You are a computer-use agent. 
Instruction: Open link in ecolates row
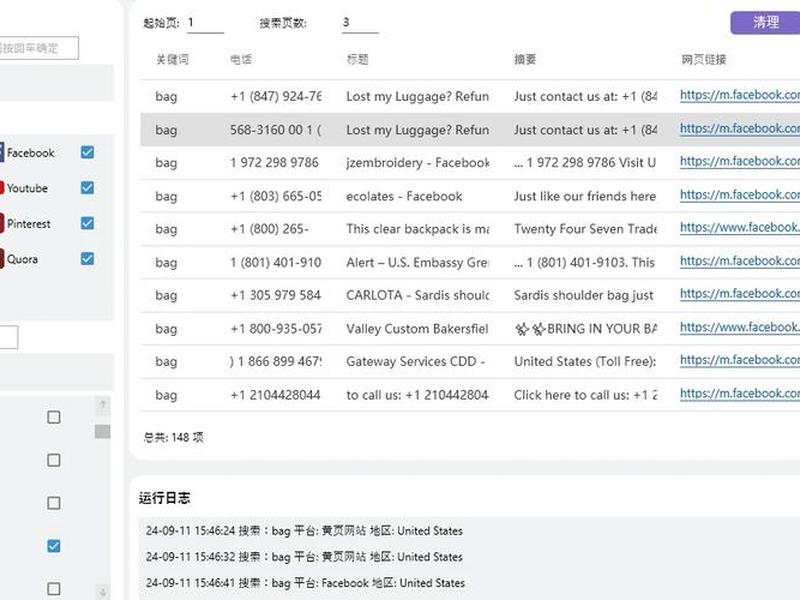click(x=740, y=195)
